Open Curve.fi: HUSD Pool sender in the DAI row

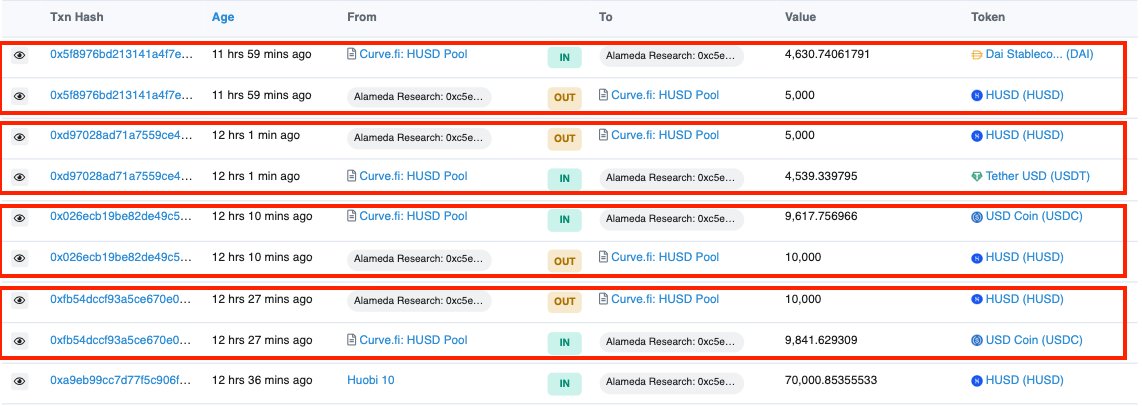click(x=414, y=54)
